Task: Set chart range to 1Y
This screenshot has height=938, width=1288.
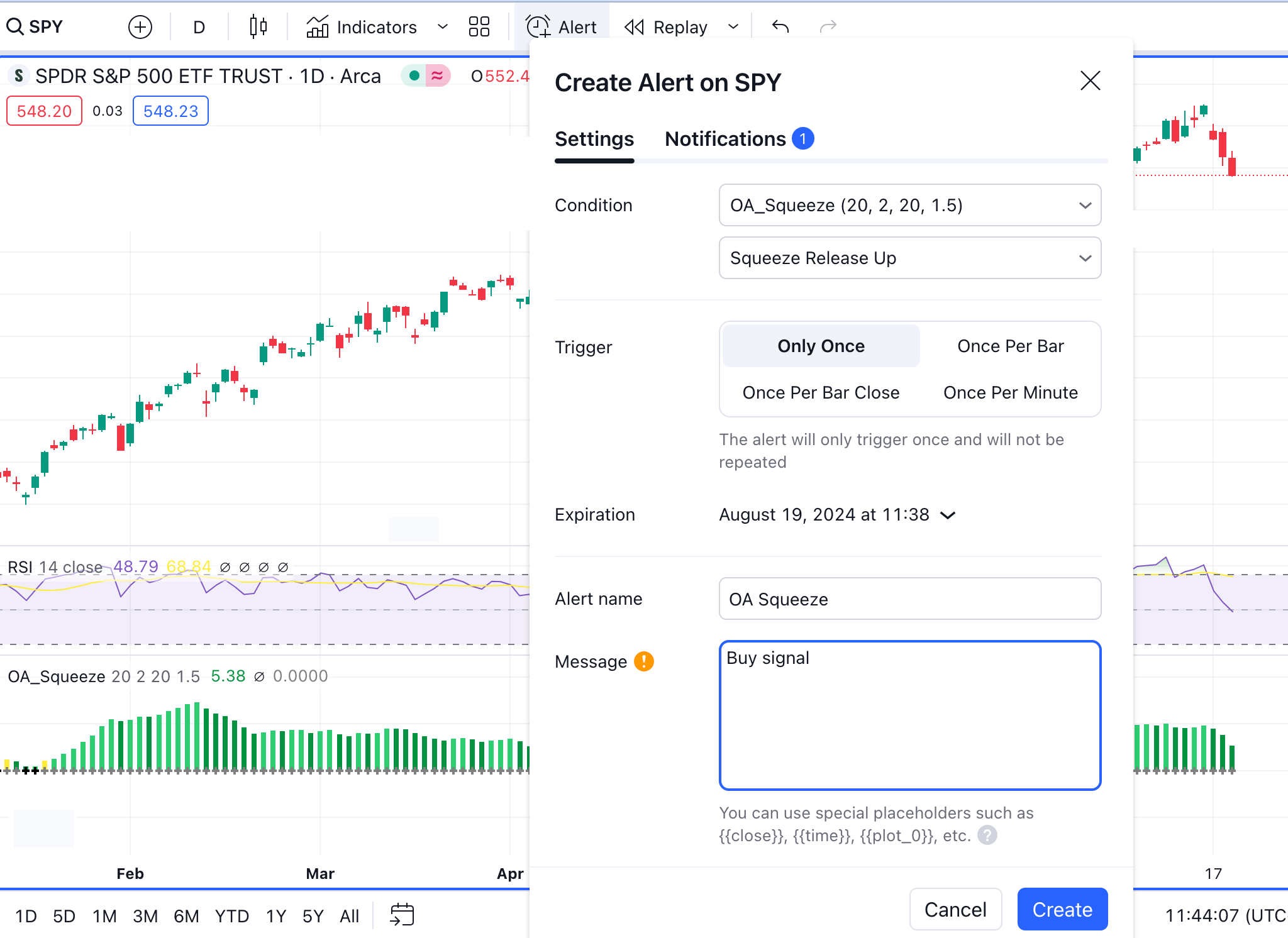Action: (x=276, y=916)
